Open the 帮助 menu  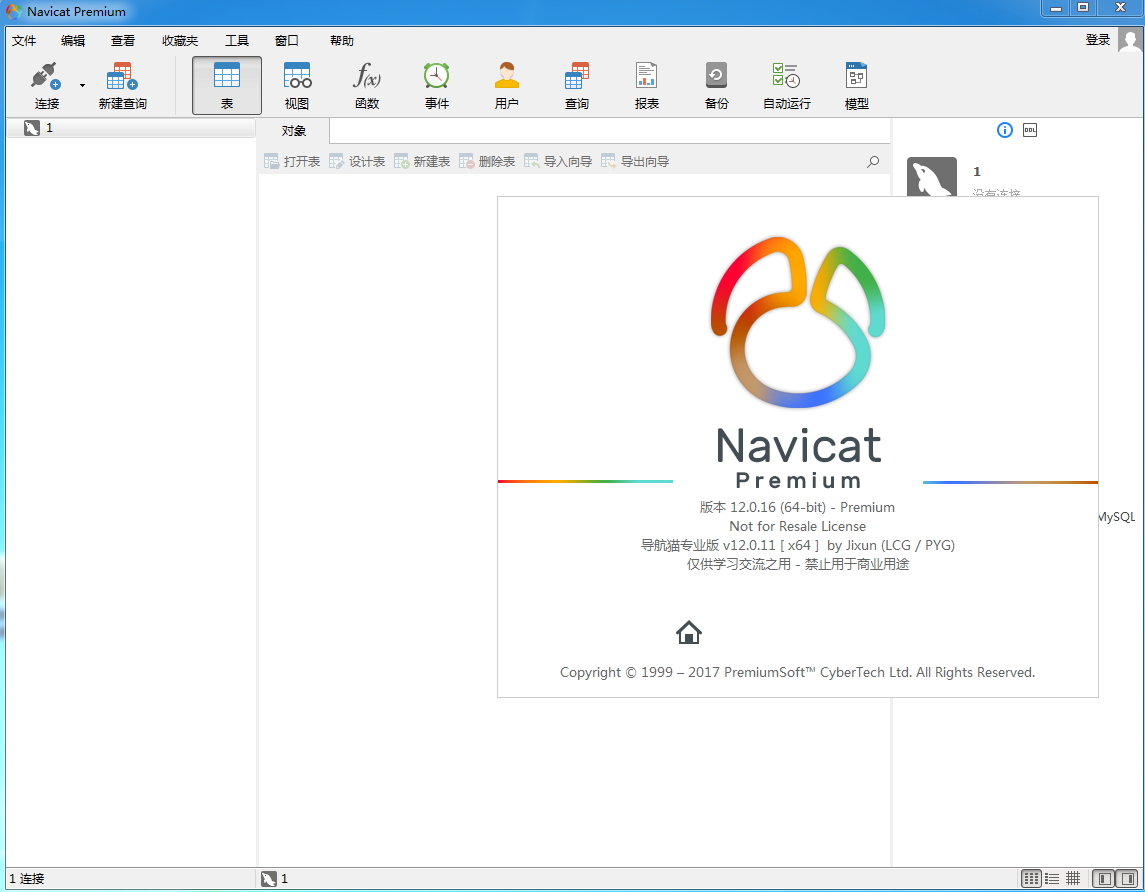pos(342,41)
